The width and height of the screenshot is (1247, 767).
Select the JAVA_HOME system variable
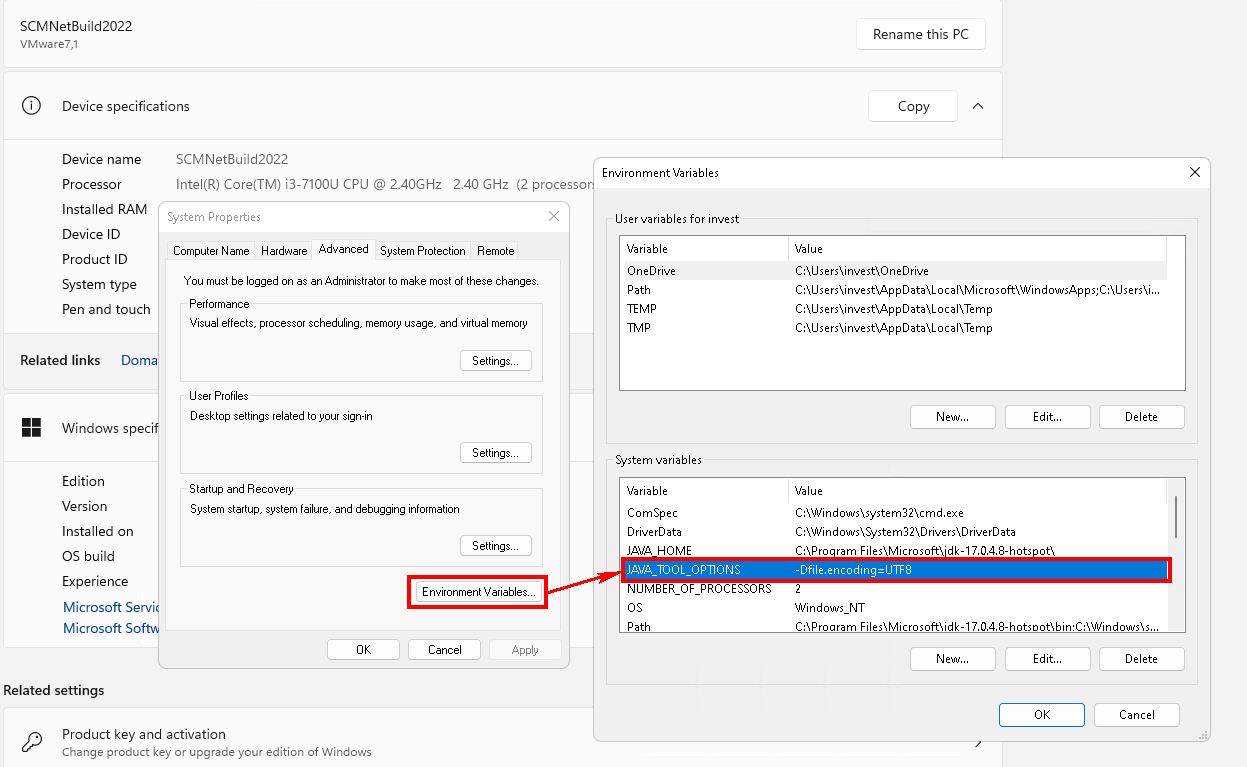pyautogui.click(x=703, y=550)
